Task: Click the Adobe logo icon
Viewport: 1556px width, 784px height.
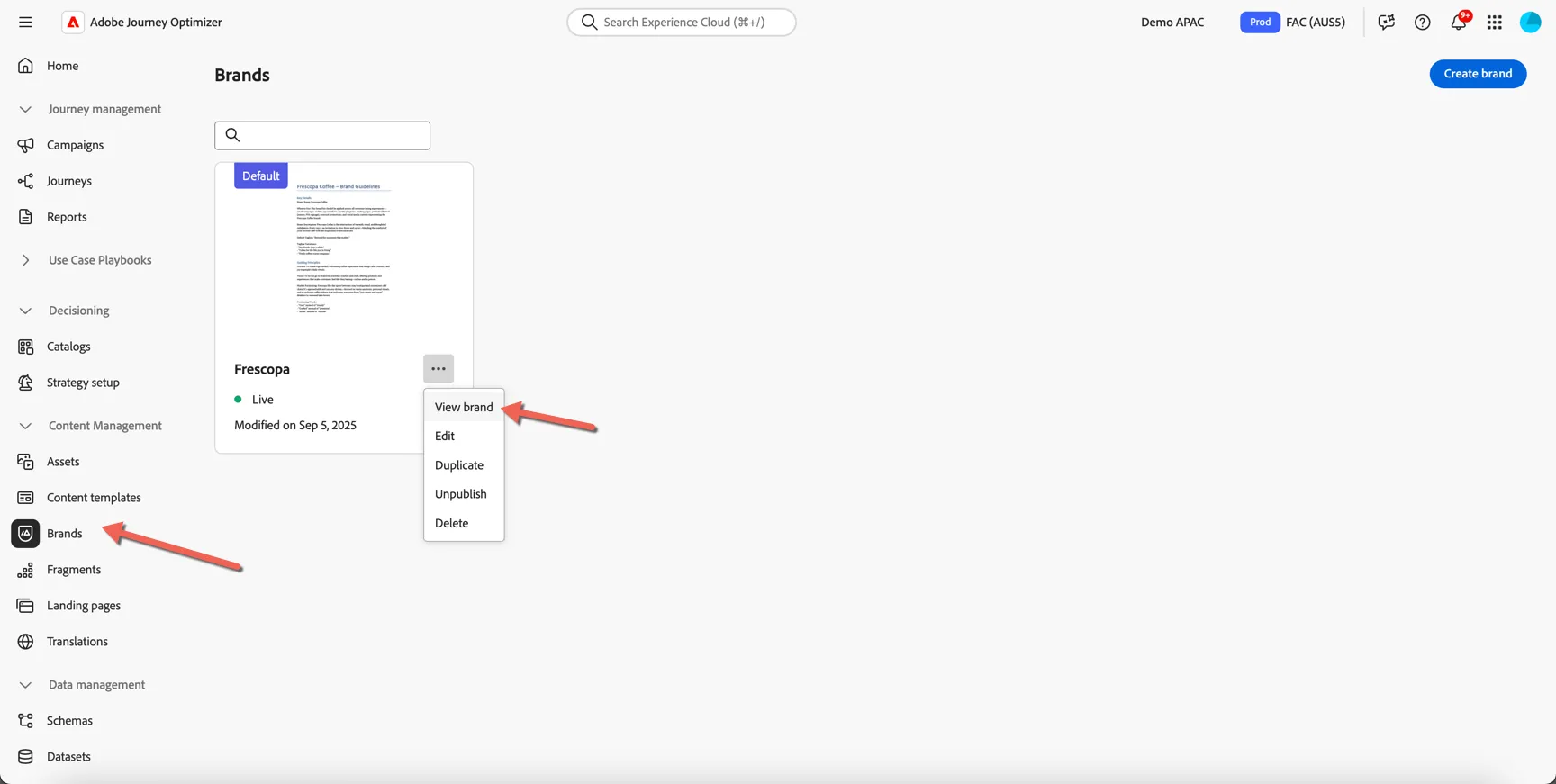Action: pos(73,22)
